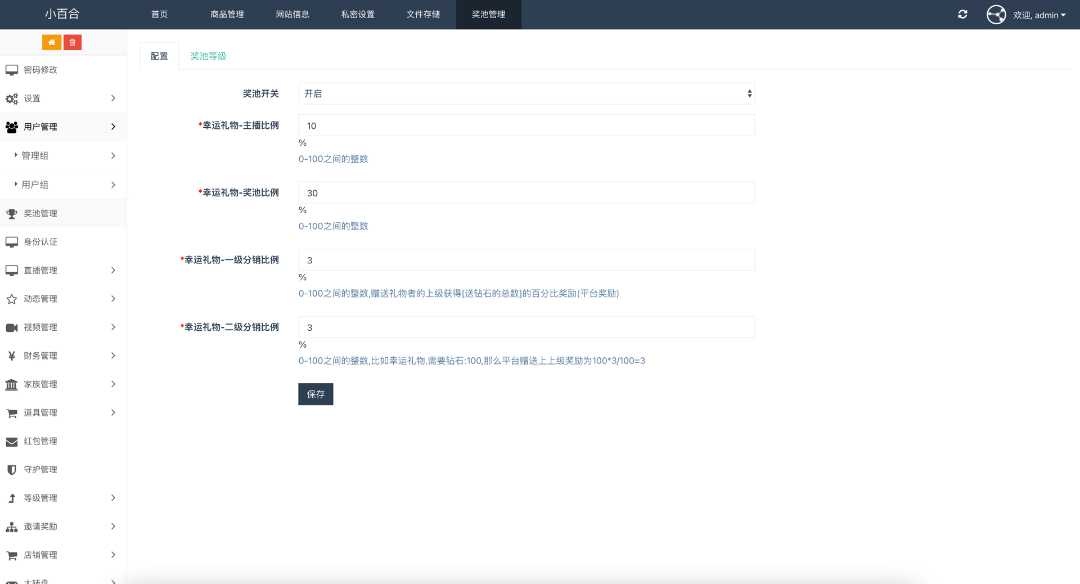1080x584 pixels.
Task: Switch to the 配置 tab
Action: (x=159, y=56)
